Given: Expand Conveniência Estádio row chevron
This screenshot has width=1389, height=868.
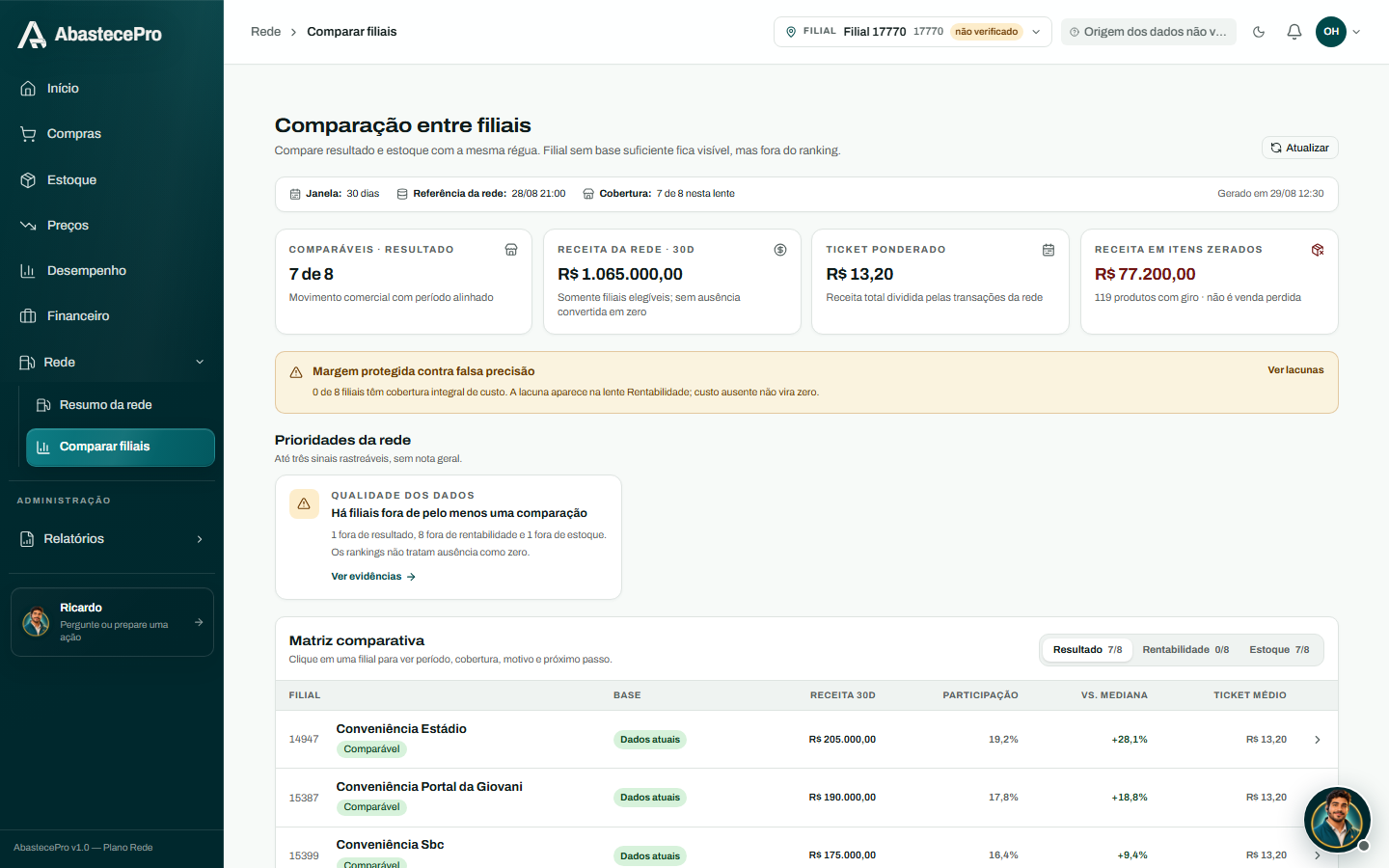Looking at the screenshot, I should tap(1318, 740).
